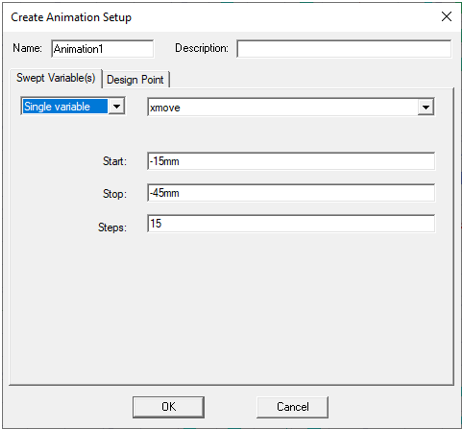Open the Single variable dropdown arrow

(x=117, y=107)
